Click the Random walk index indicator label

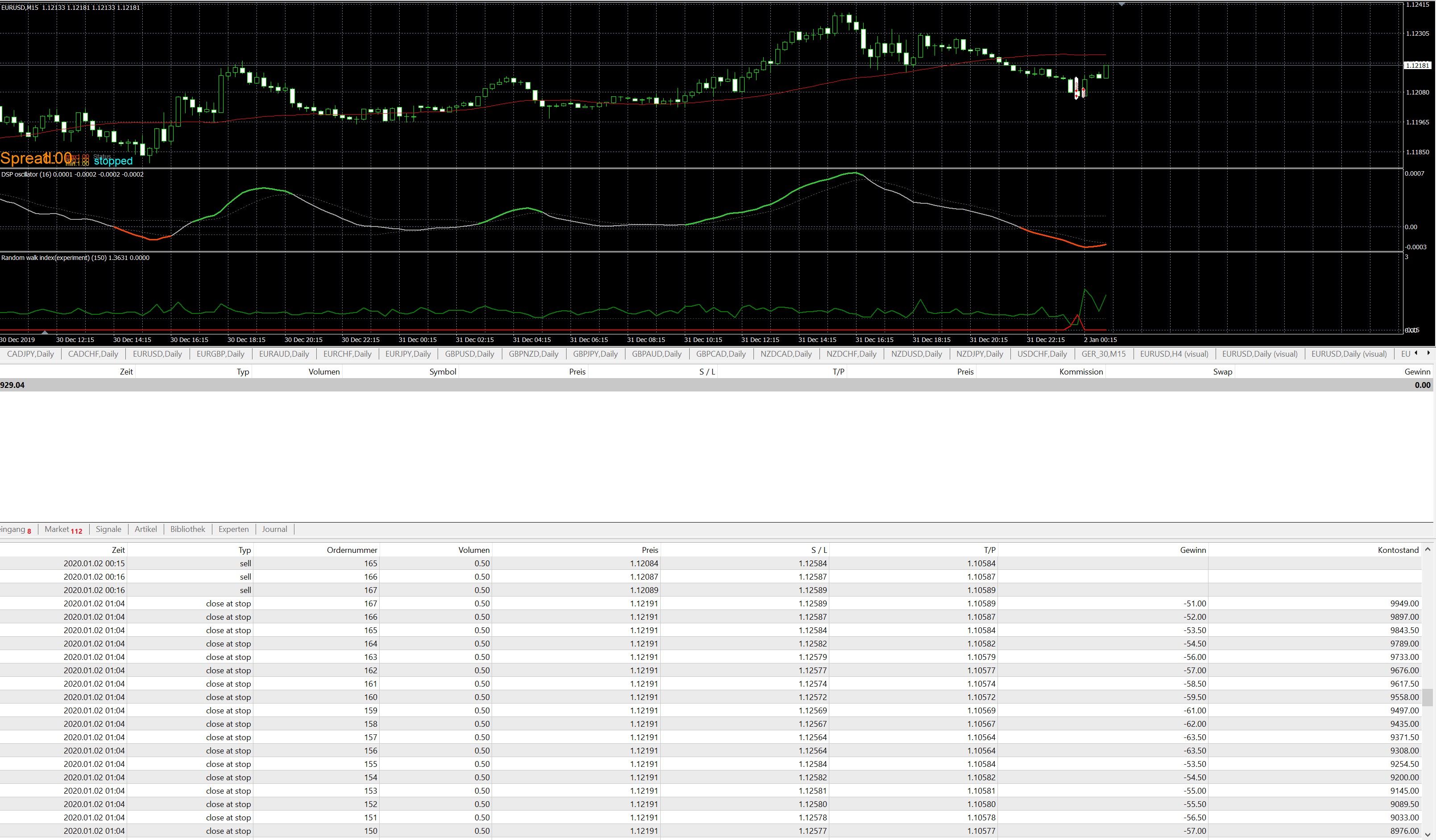click(75, 257)
